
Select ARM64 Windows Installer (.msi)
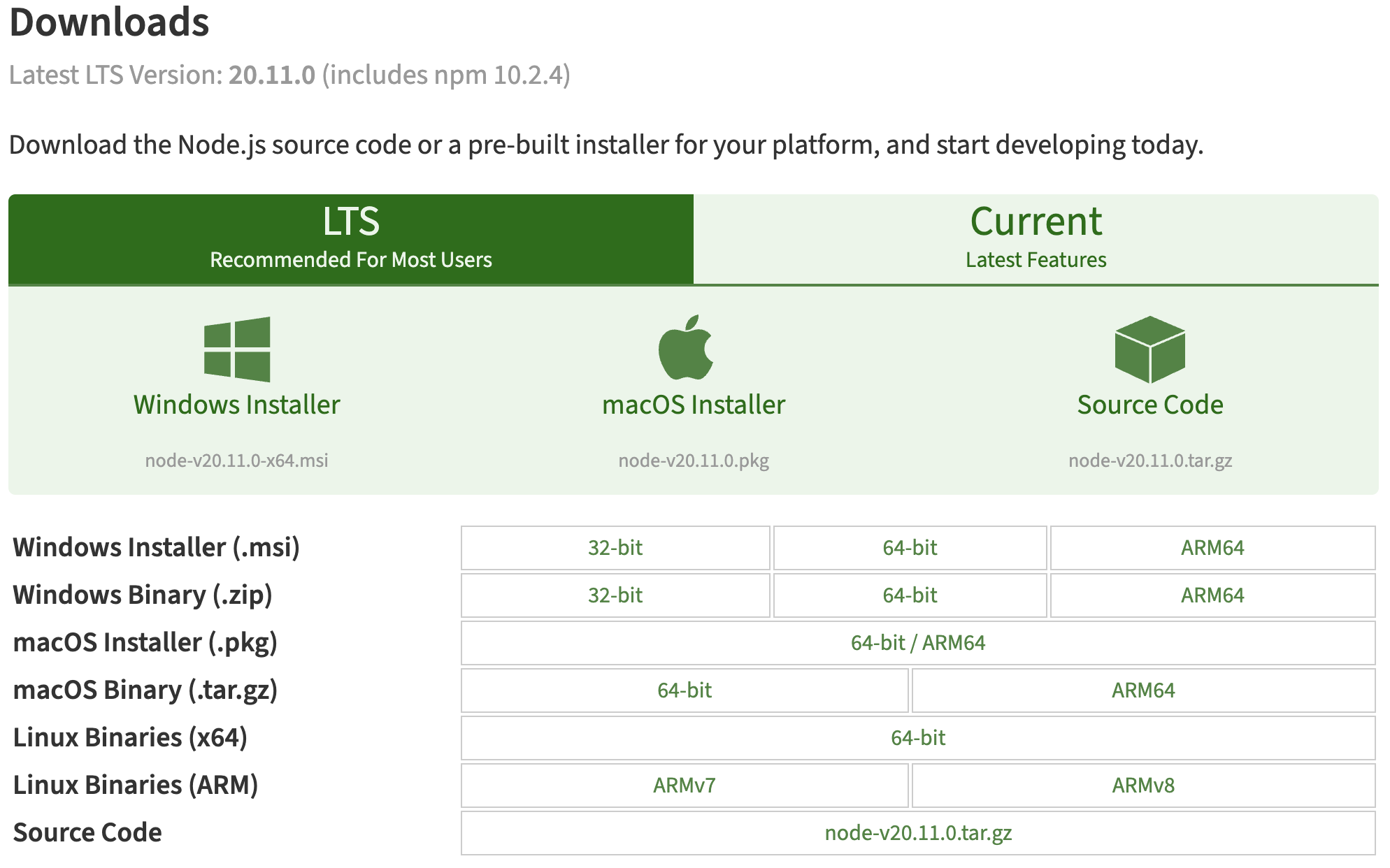1212,548
